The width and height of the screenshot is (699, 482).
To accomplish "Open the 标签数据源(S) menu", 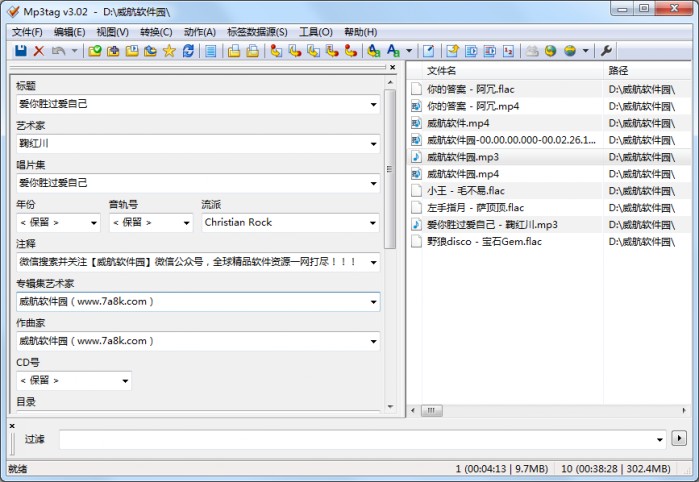I will pos(257,32).
